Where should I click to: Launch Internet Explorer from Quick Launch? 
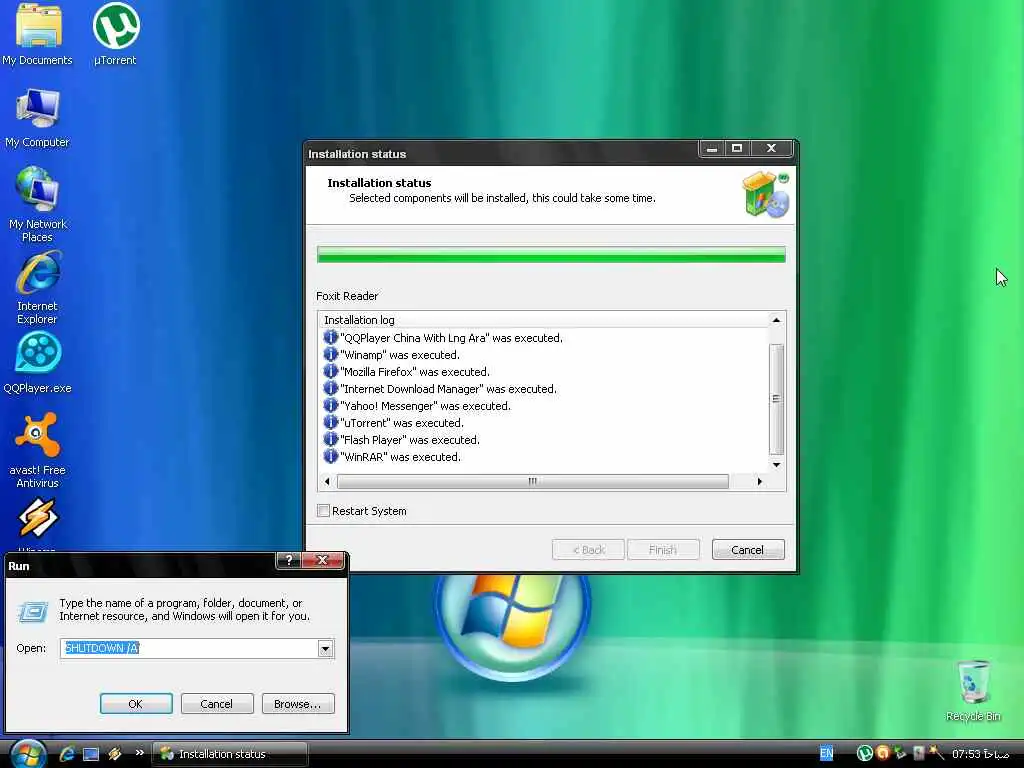pyautogui.click(x=67, y=754)
